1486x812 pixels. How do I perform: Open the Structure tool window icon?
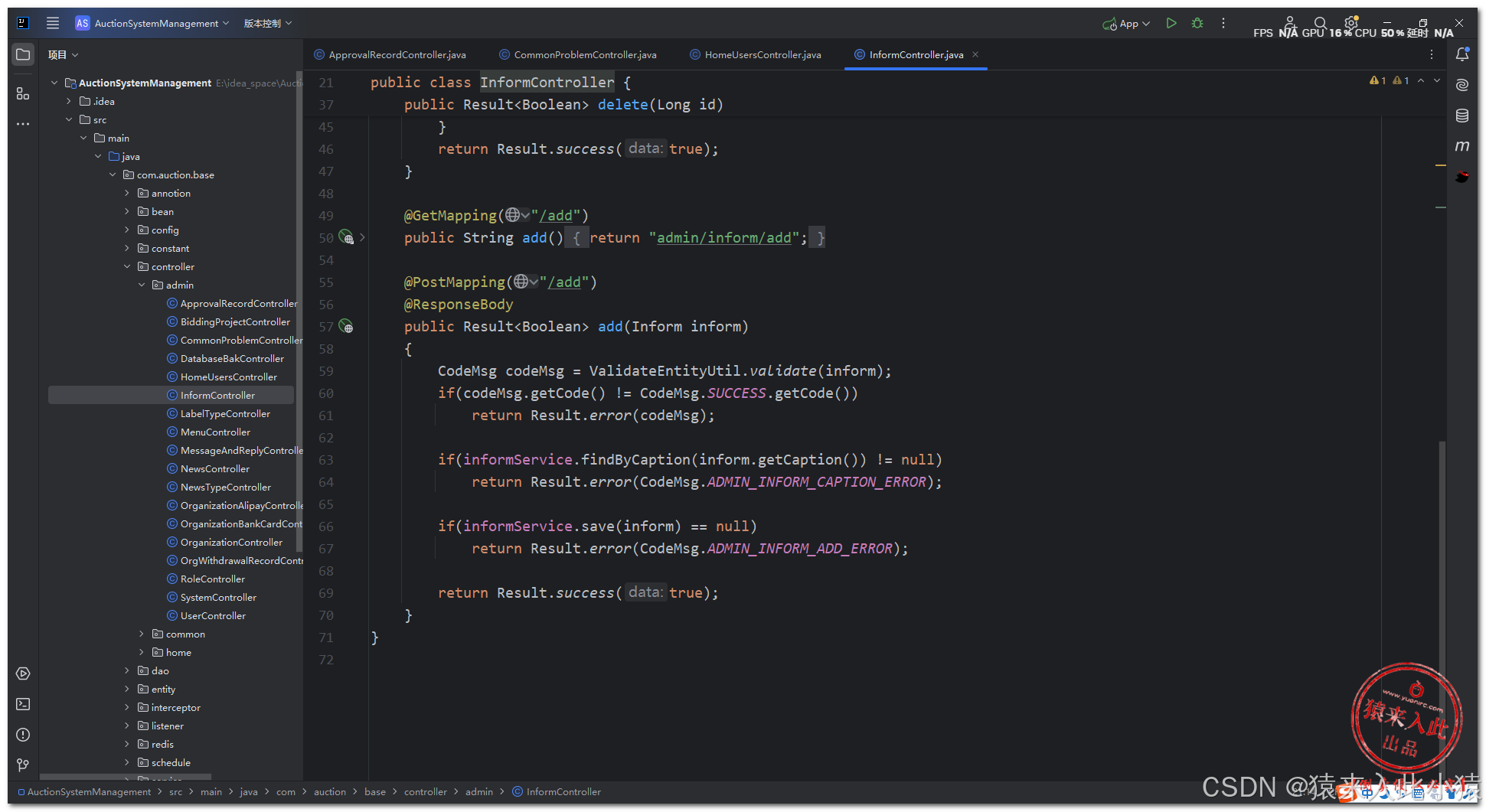tap(23, 93)
